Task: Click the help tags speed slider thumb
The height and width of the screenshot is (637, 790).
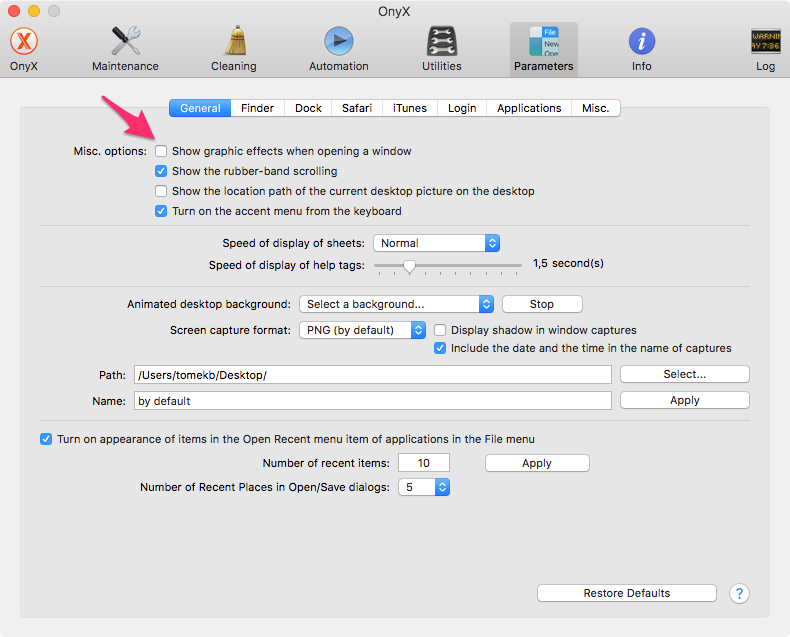Action: pos(410,267)
